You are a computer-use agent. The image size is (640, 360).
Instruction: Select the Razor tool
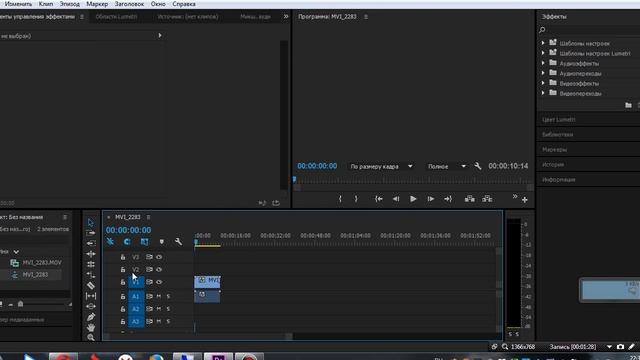pyautogui.click(x=91, y=285)
